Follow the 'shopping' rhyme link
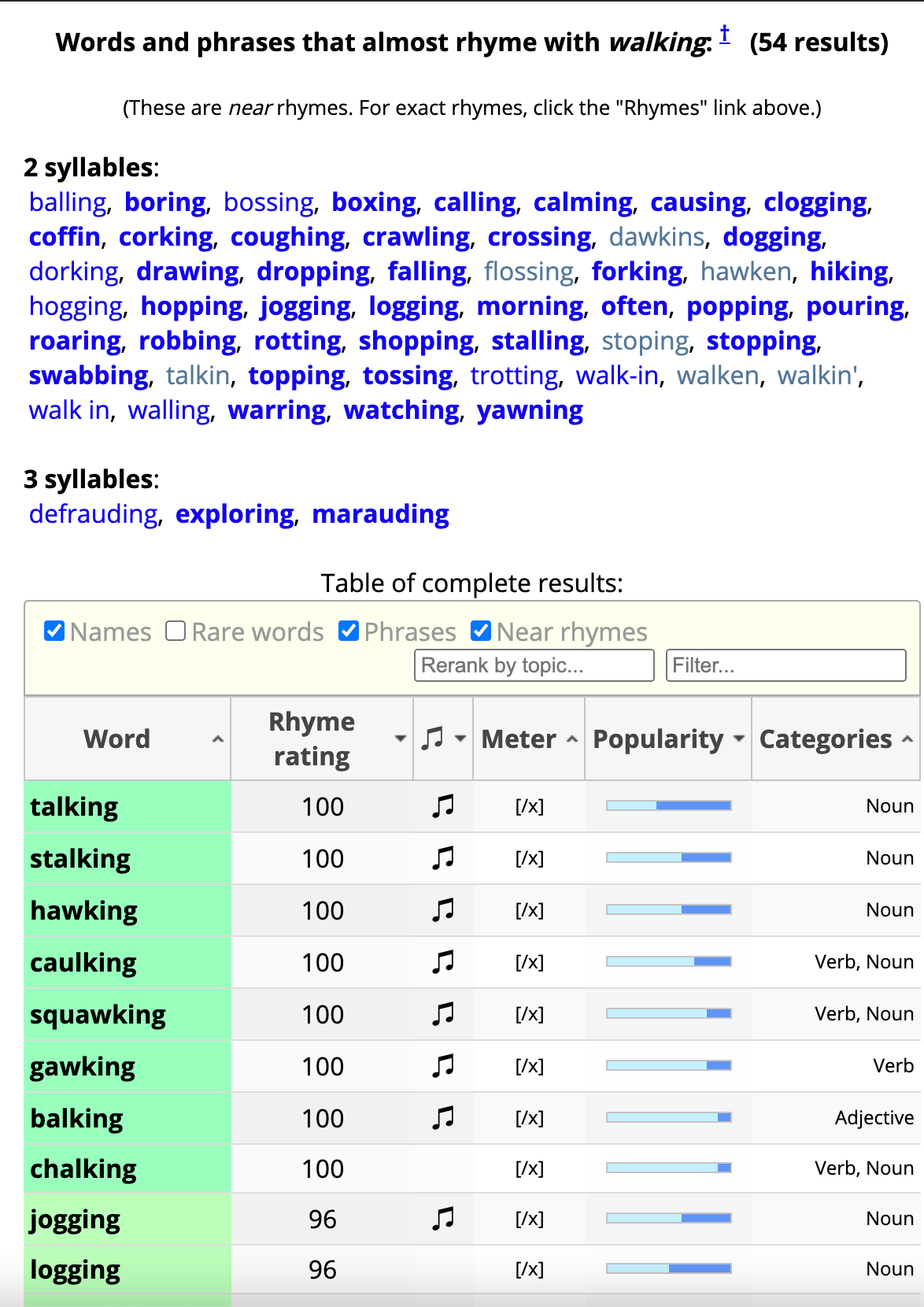 coord(416,341)
